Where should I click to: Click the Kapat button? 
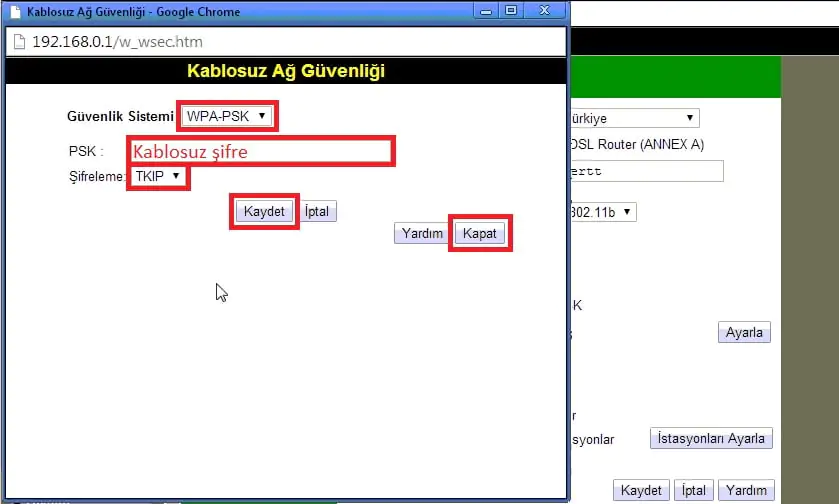479,233
